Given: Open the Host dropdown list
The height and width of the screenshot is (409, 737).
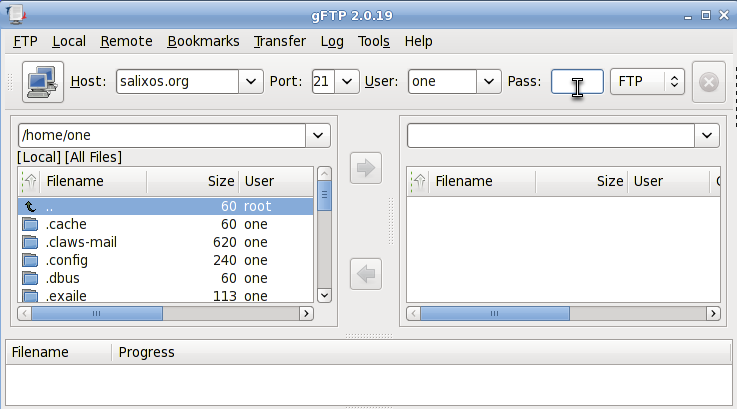Looking at the screenshot, I should coord(251,82).
